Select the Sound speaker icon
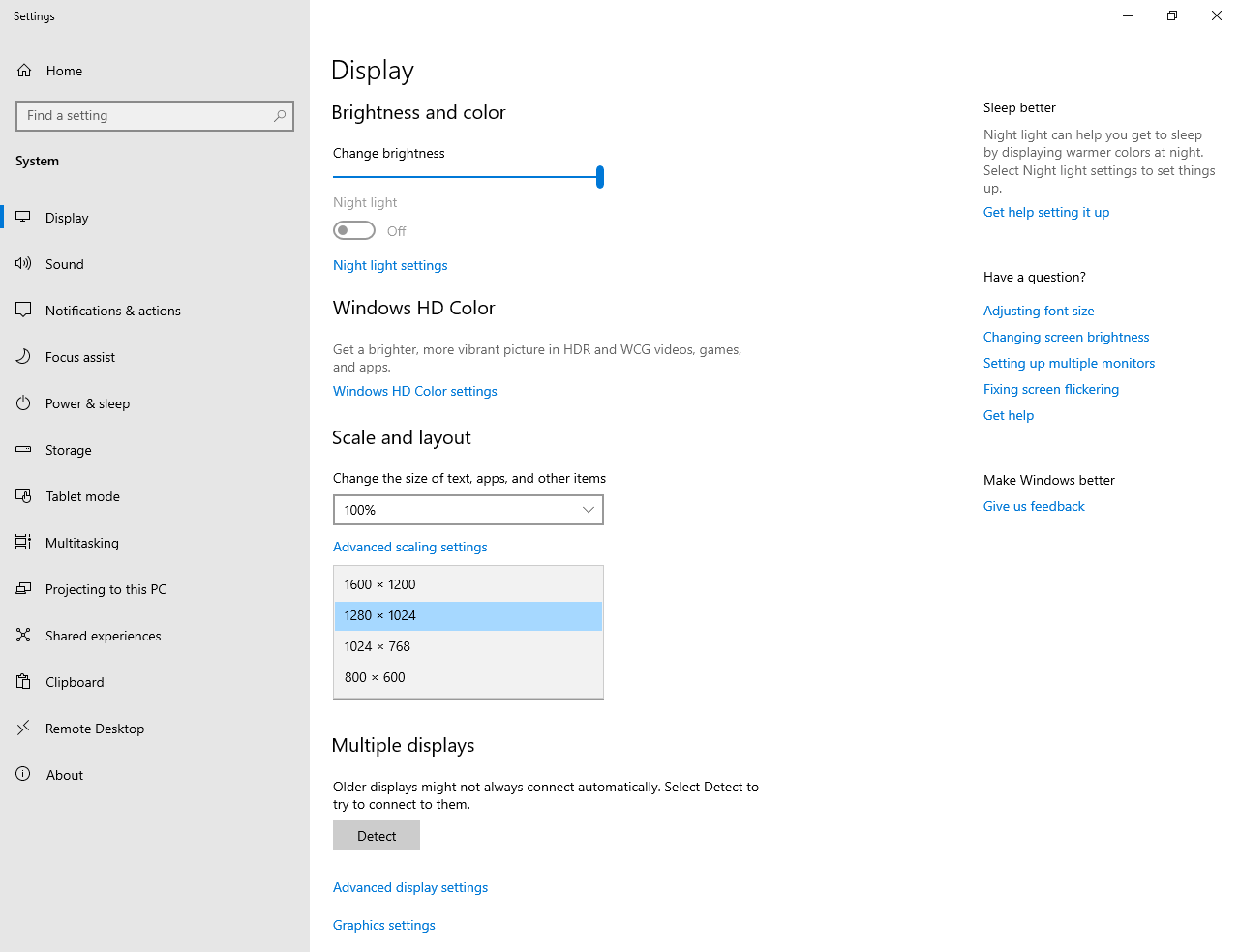Image resolution: width=1239 pixels, height=952 pixels. tap(23, 263)
